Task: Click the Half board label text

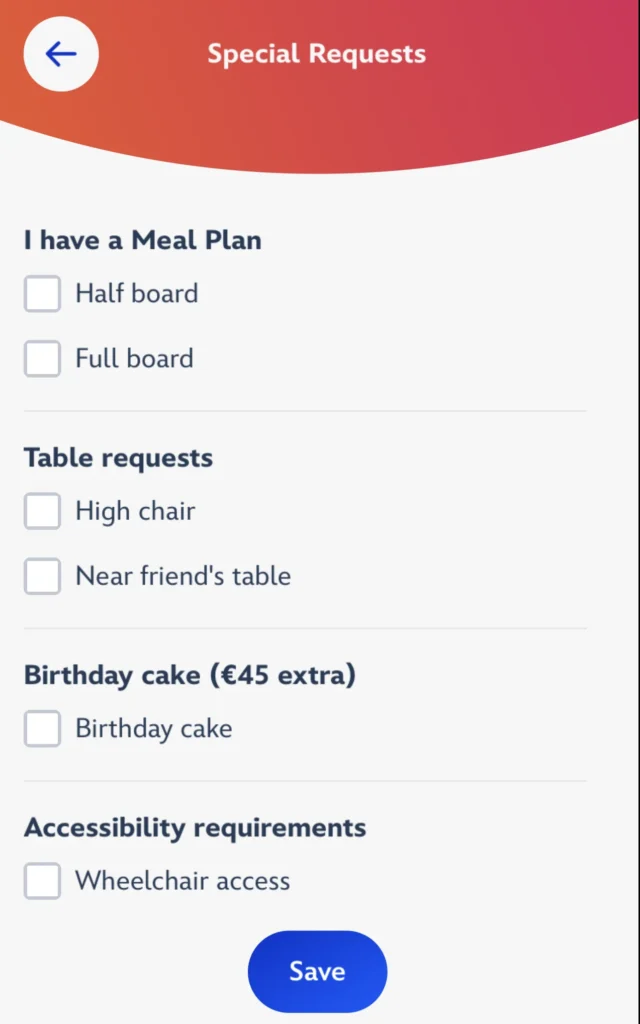Action: [x=137, y=294]
